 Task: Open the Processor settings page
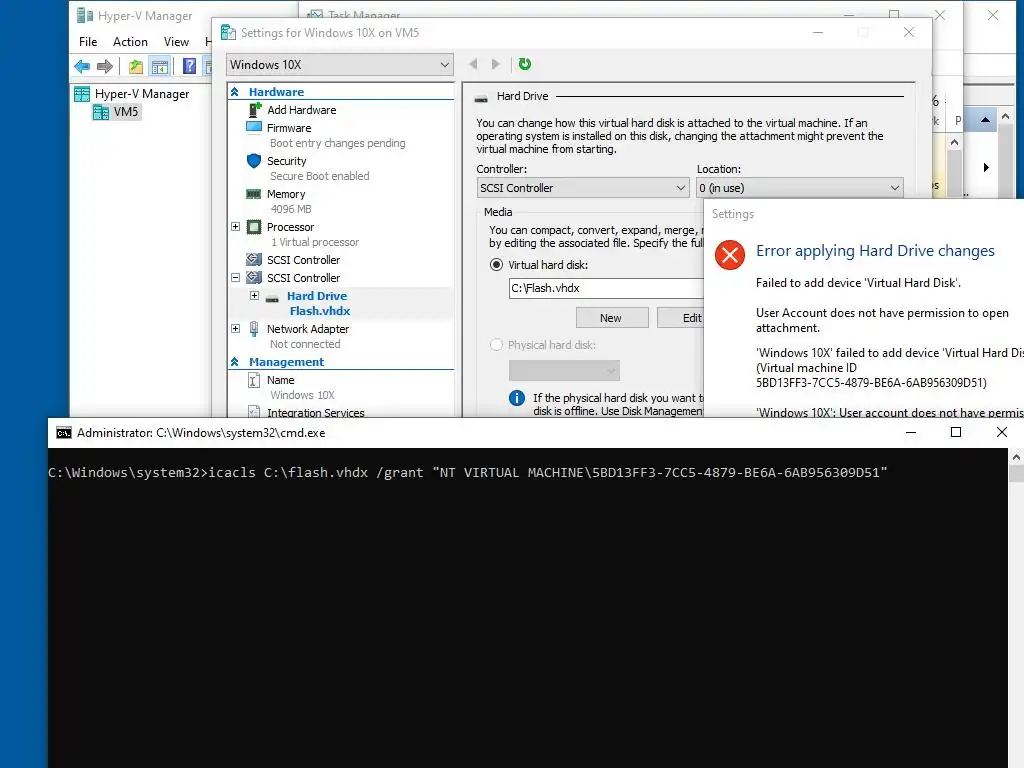click(x=290, y=227)
